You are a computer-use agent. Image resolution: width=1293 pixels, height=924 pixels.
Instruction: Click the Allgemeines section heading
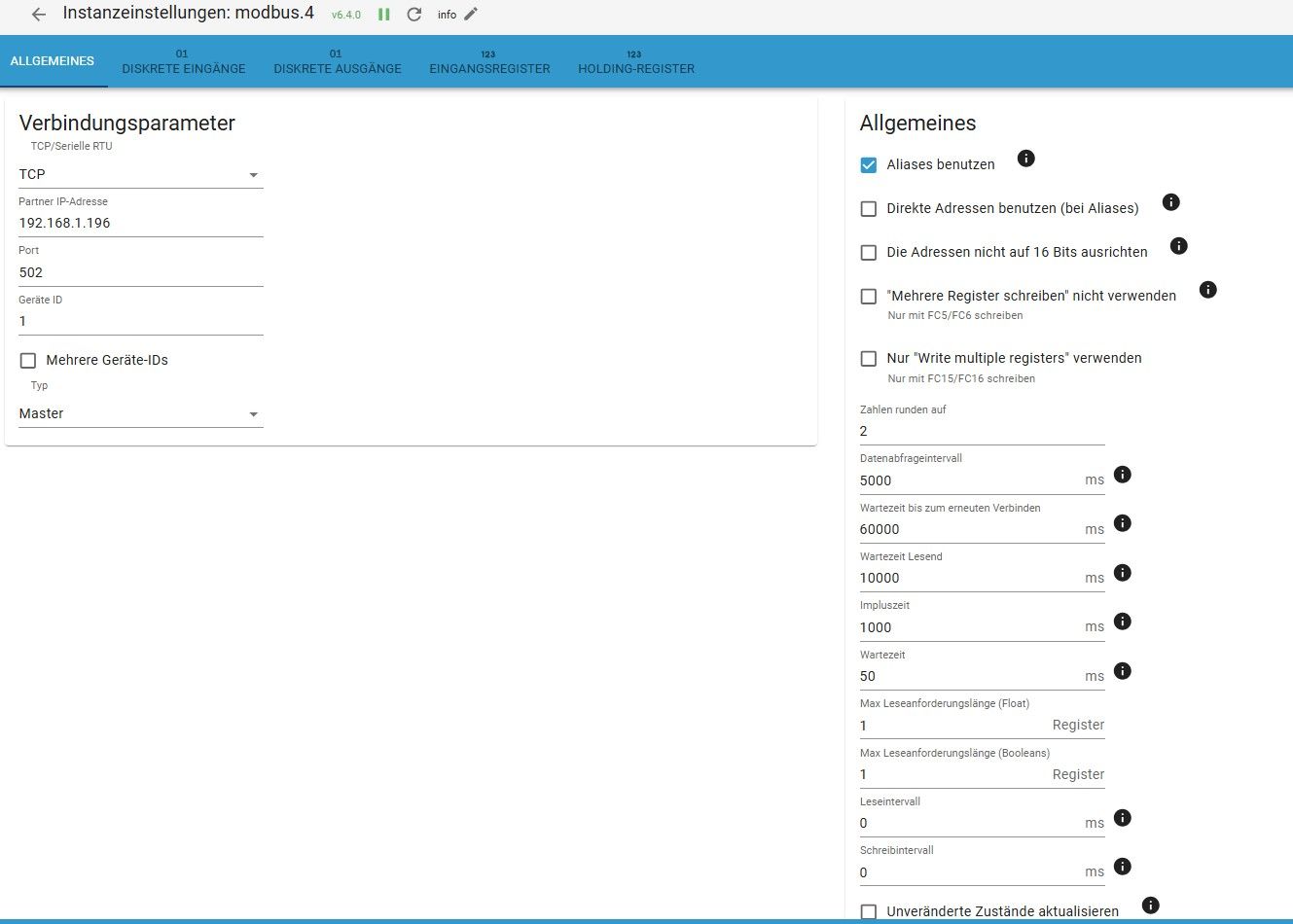[917, 123]
